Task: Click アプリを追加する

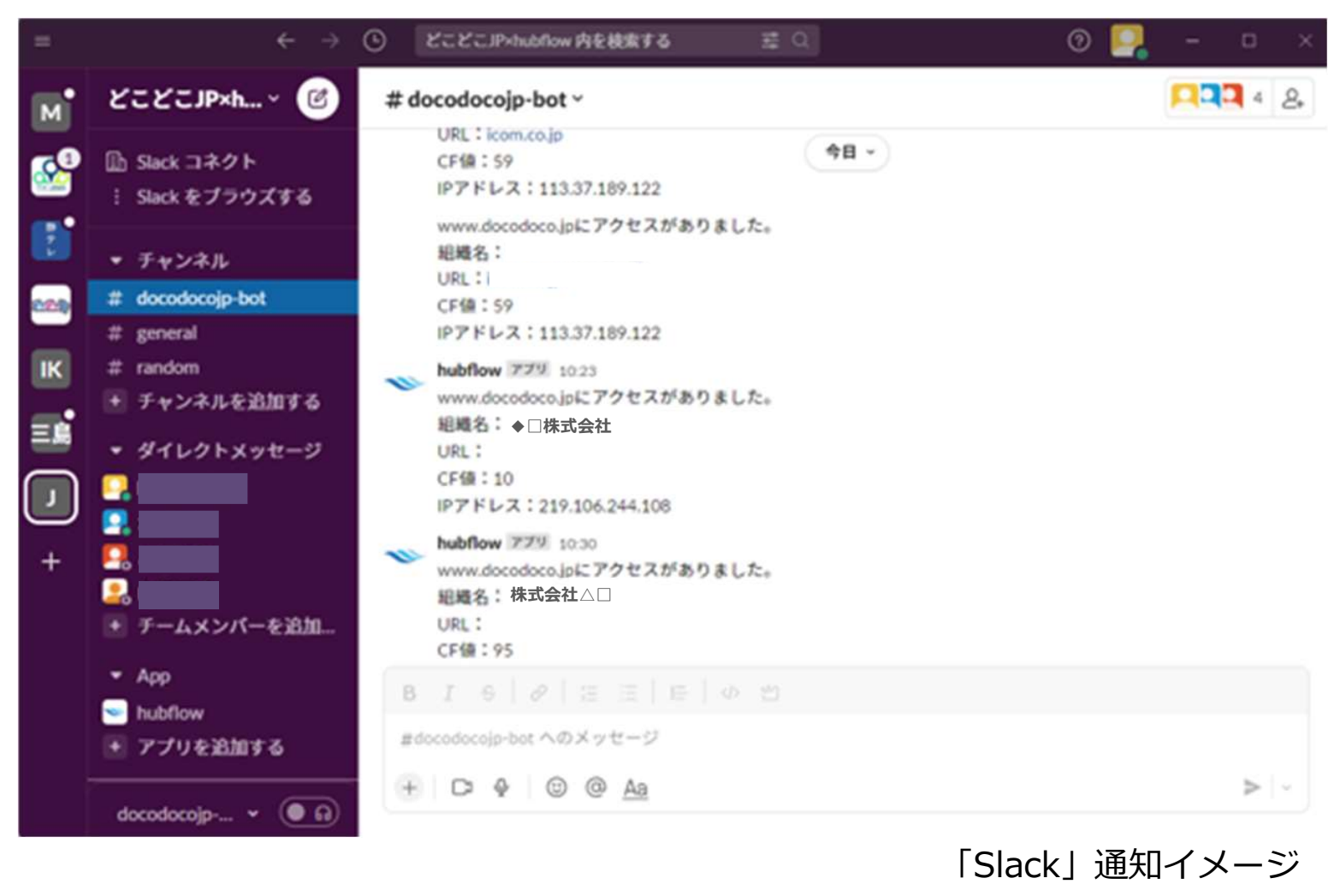Action: (x=194, y=747)
